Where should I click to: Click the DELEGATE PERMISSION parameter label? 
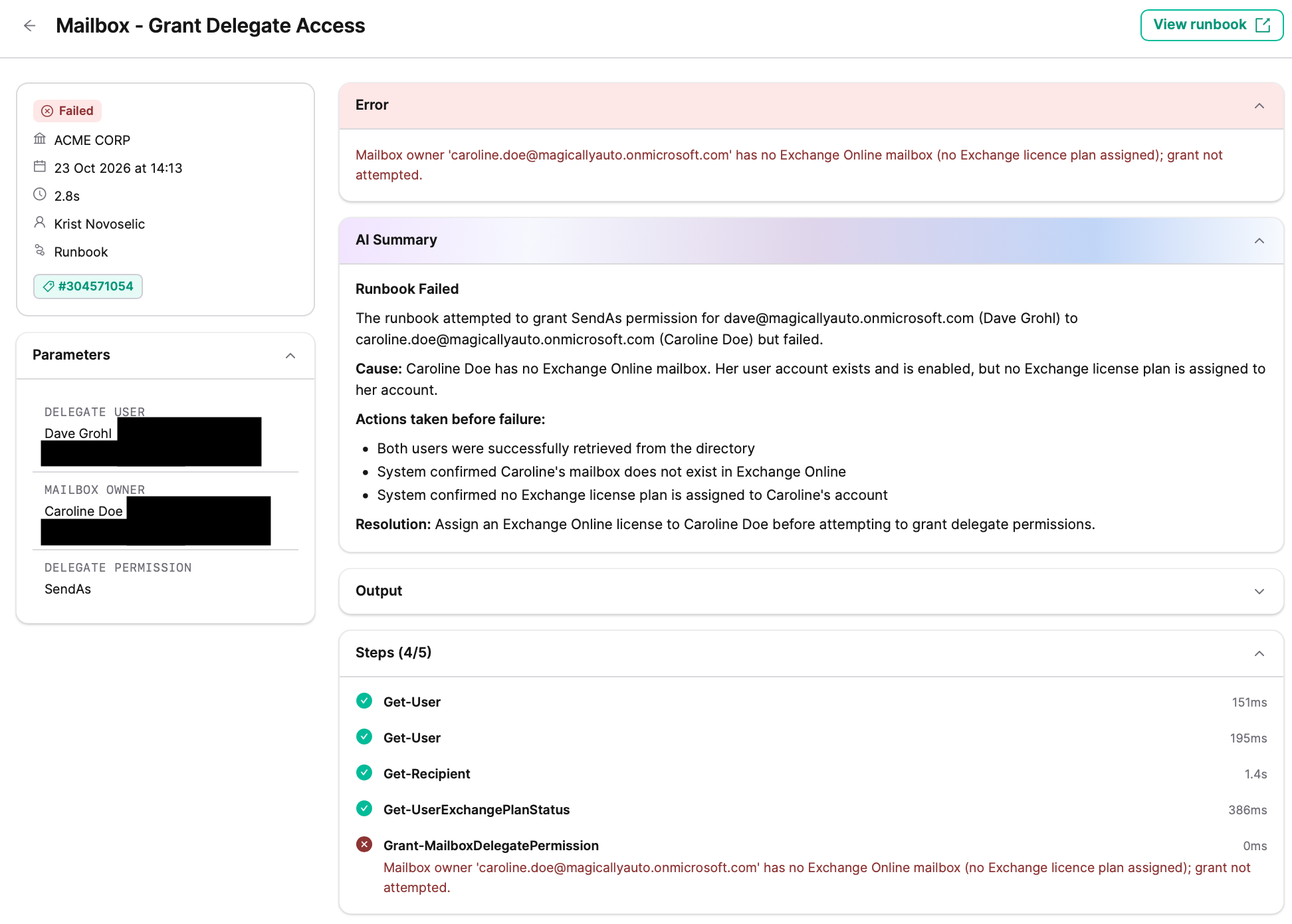click(118, 568)
